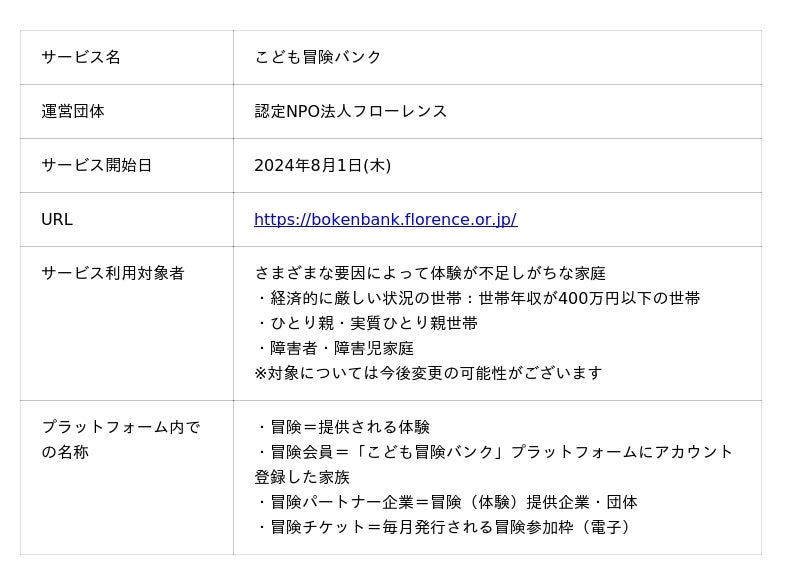Click the 登録した家族 continuation text
The width and height of the screenshot is (800, 585).
click(x=302, y=477)
